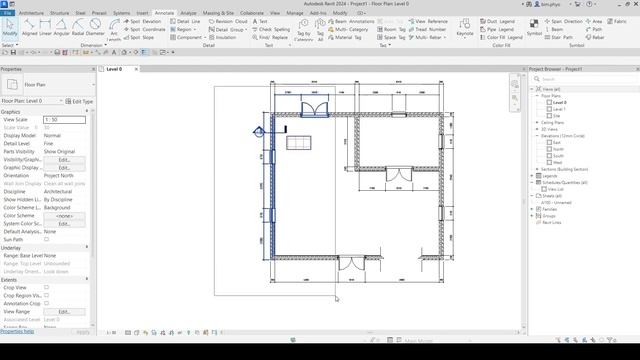Open the Properties help link
The width and height of the screenshot is (640, 360).
click(17, 331)
